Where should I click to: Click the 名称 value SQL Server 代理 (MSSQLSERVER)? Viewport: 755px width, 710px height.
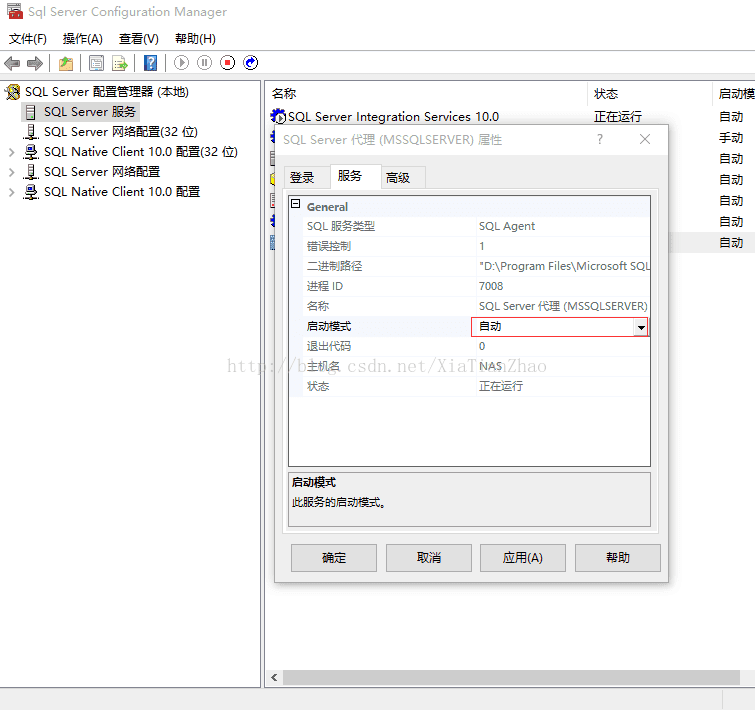(x=563, y=306)
